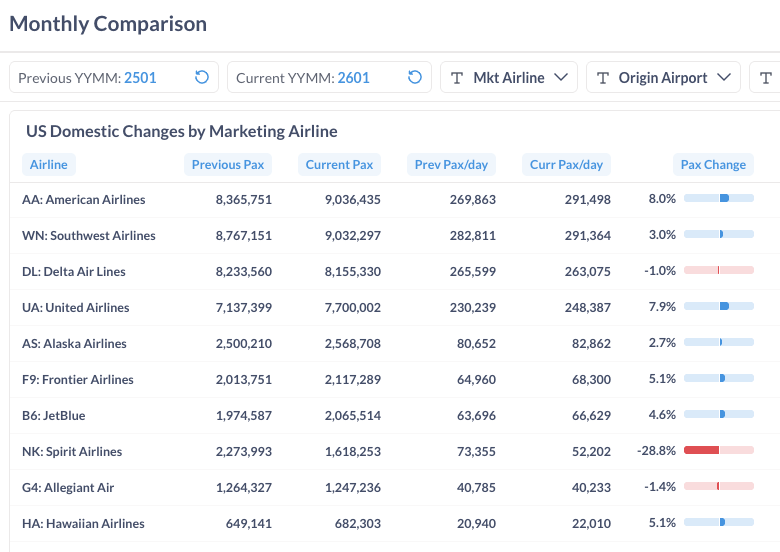The image size is (780, 552).
Task: Click the Origin Airport text-type icon
Action: (x=603, y=78)
